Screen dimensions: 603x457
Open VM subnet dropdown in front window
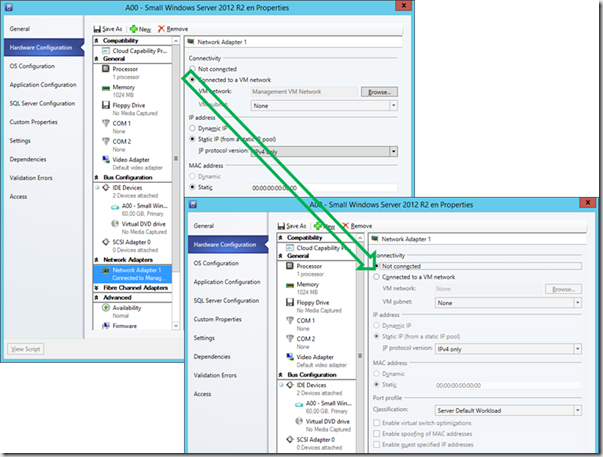pos(578,303)
